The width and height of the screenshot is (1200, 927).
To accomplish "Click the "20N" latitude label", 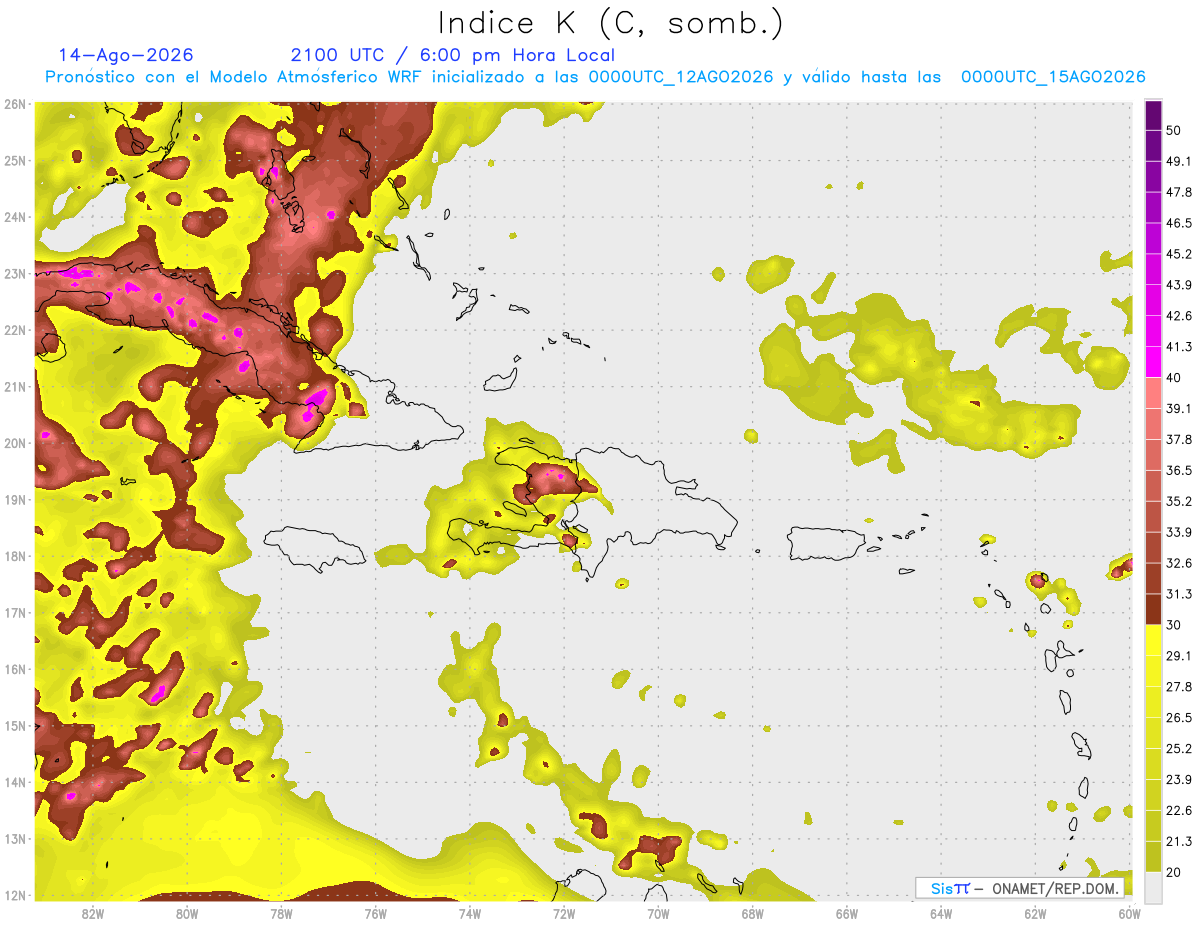I will click(15, 443).
